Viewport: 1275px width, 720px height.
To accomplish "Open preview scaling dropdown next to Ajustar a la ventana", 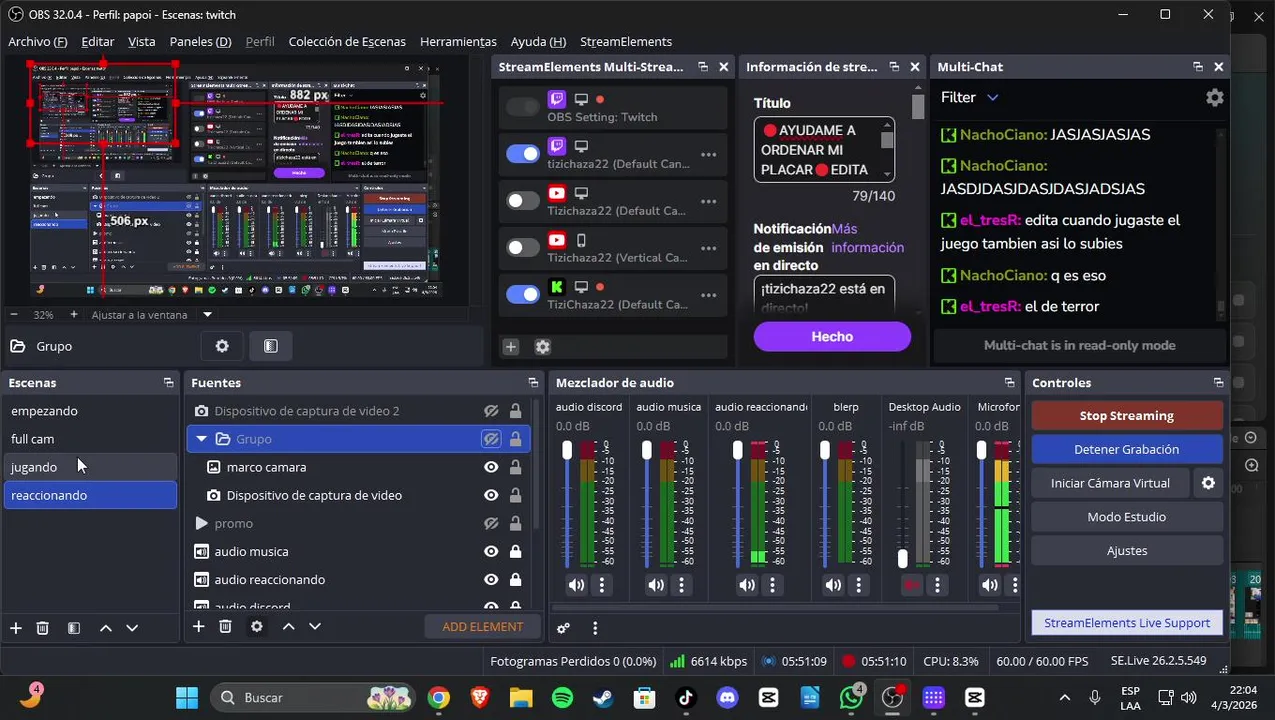I will click(x=208, y=314).
